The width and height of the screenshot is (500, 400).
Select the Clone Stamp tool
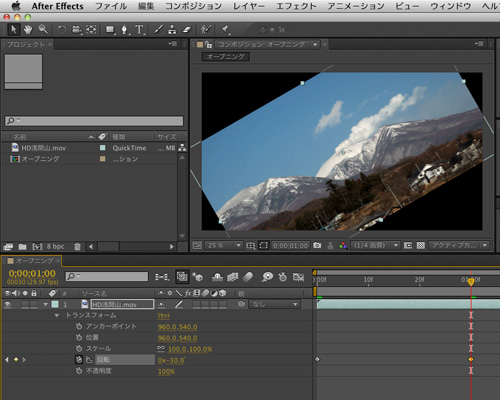[172, 30]
